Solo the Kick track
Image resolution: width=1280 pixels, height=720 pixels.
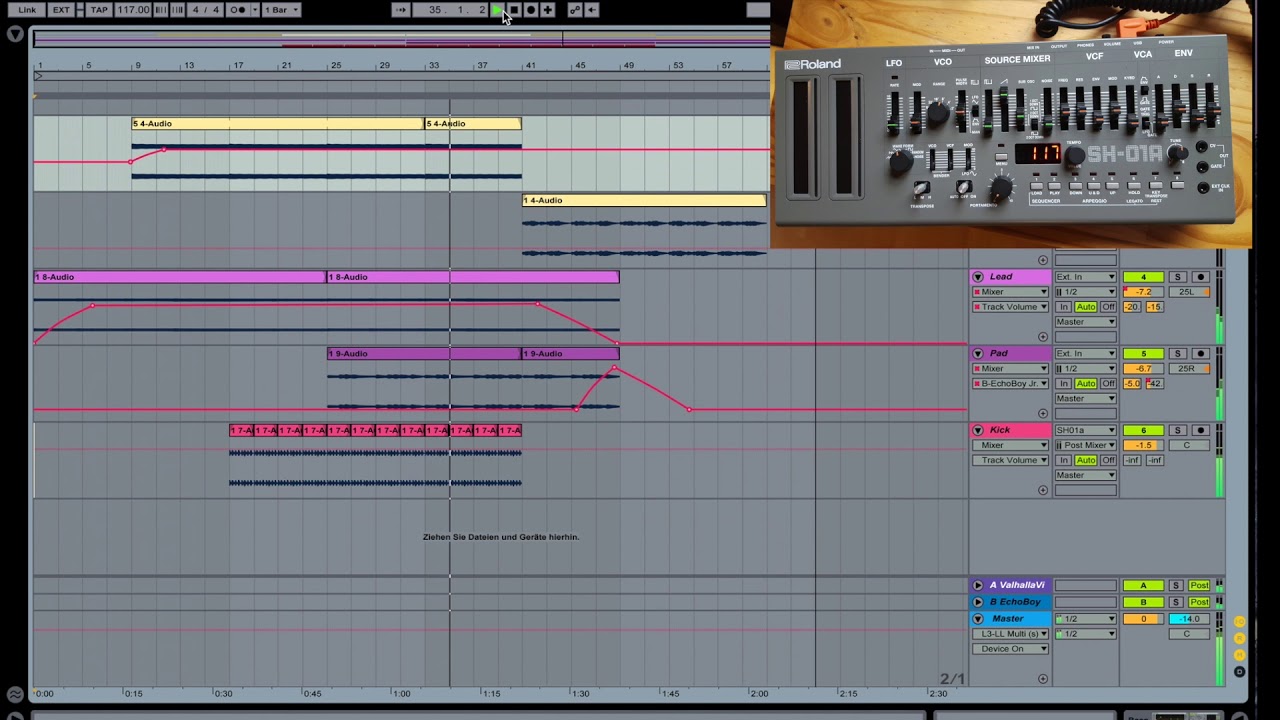1177,430
